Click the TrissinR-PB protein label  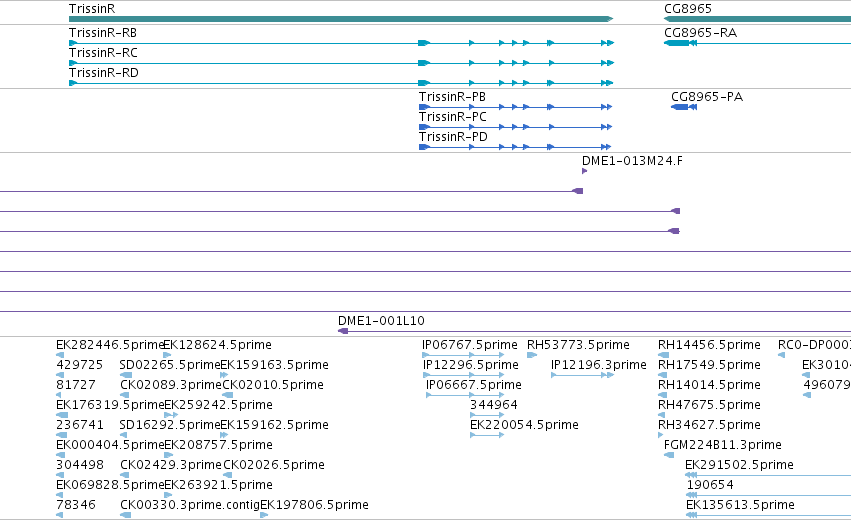452,97
